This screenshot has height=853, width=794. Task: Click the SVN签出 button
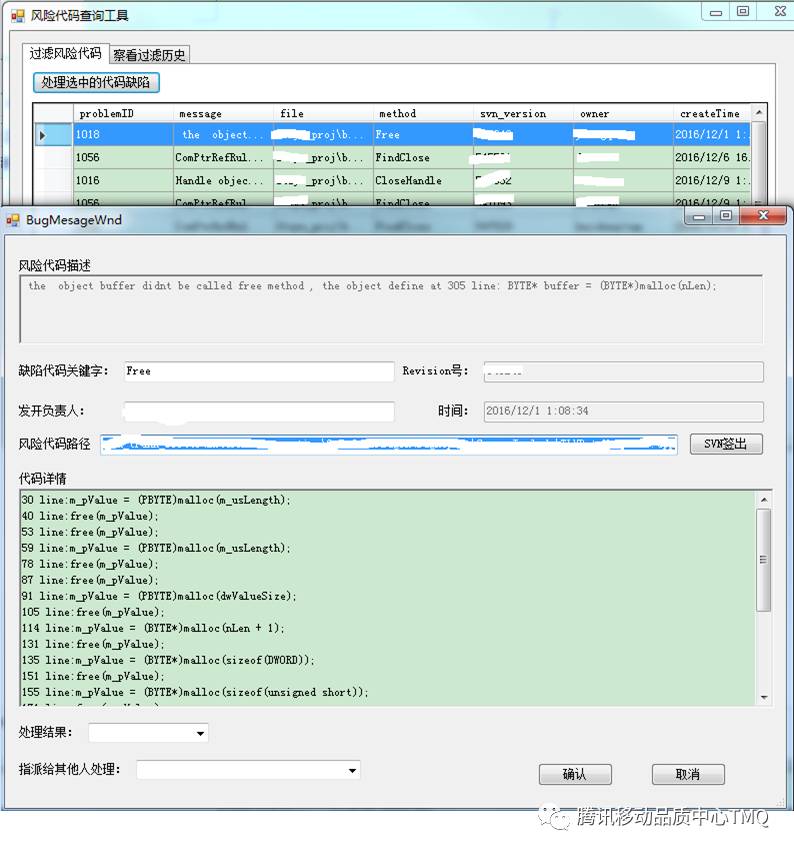click(726, 444)
